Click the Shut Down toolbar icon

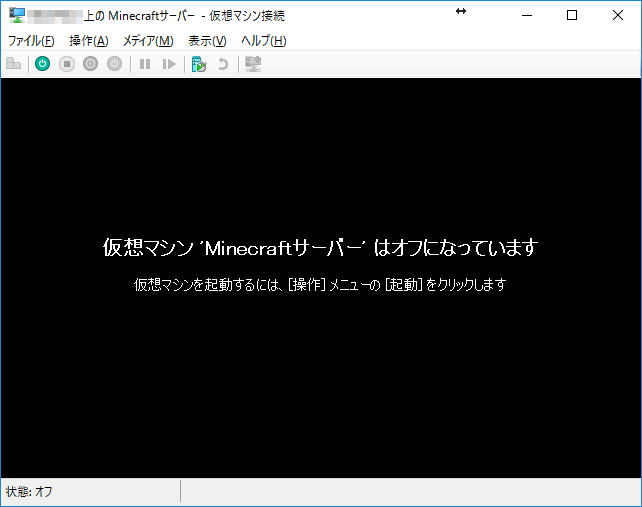tap(90, 64)
